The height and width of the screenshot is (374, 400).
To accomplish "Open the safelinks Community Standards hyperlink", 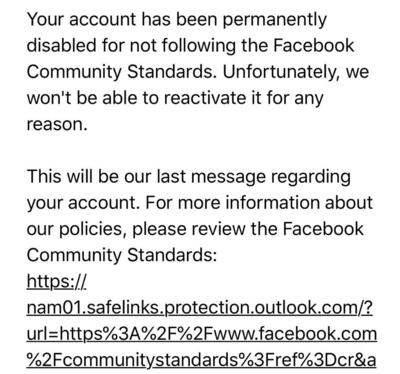I will point(201,321).
